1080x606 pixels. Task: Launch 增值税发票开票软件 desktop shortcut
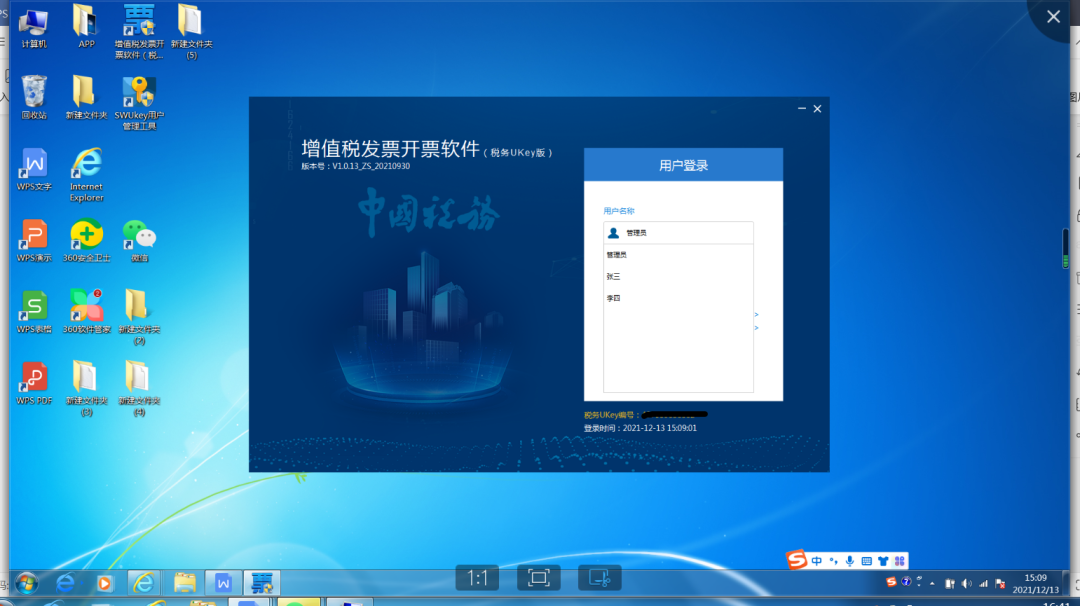(139, 32)
